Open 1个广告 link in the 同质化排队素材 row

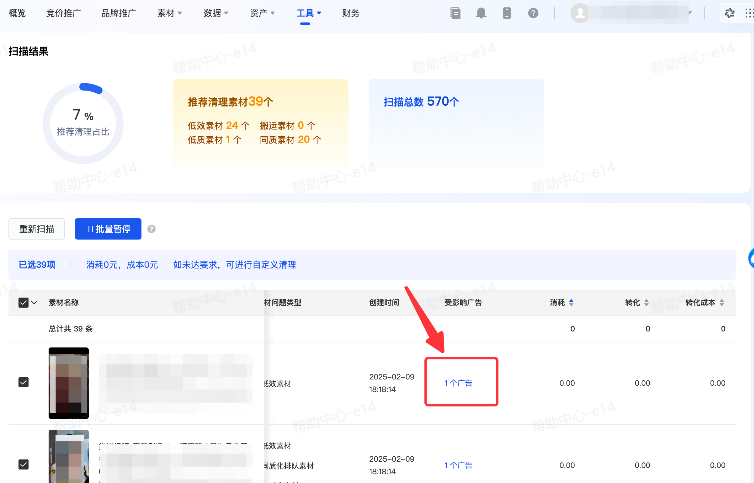(458, 465)
